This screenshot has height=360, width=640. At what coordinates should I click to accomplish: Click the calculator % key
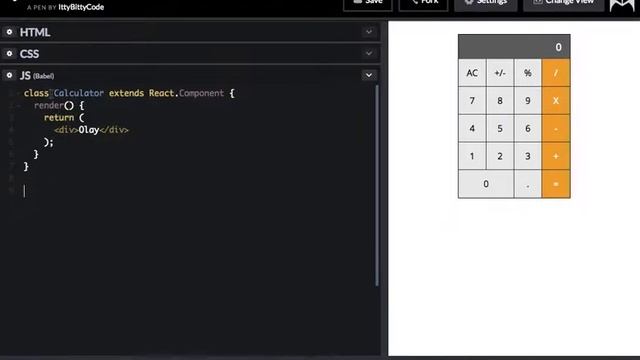point(528,73)
